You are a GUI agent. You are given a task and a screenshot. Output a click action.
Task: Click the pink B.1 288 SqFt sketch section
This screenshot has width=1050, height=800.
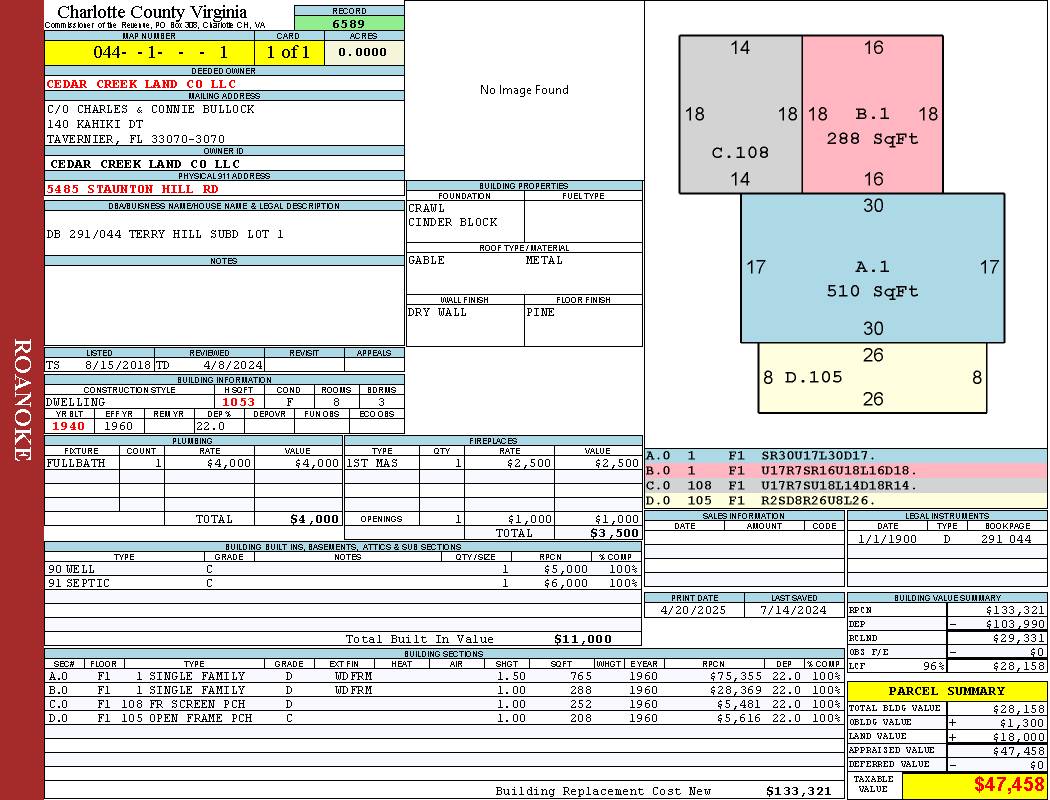tap(873, 114)
